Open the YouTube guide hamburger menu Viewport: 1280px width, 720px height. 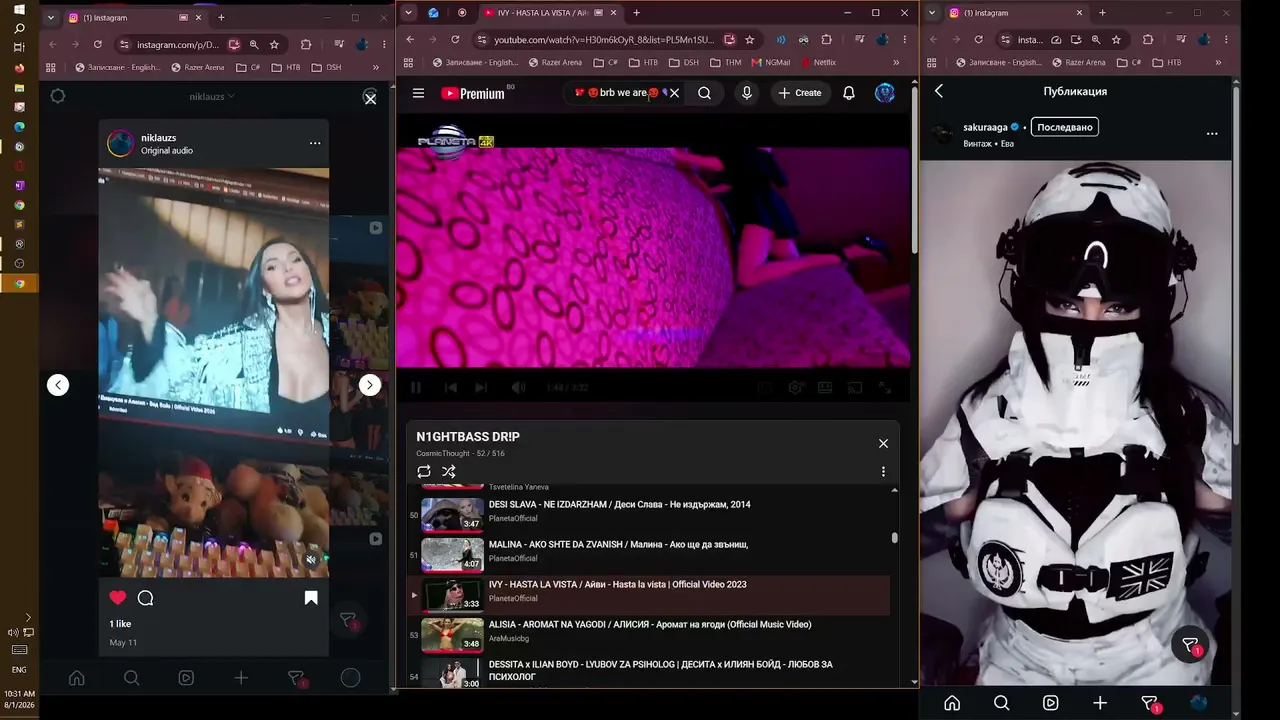coord(418,93)
